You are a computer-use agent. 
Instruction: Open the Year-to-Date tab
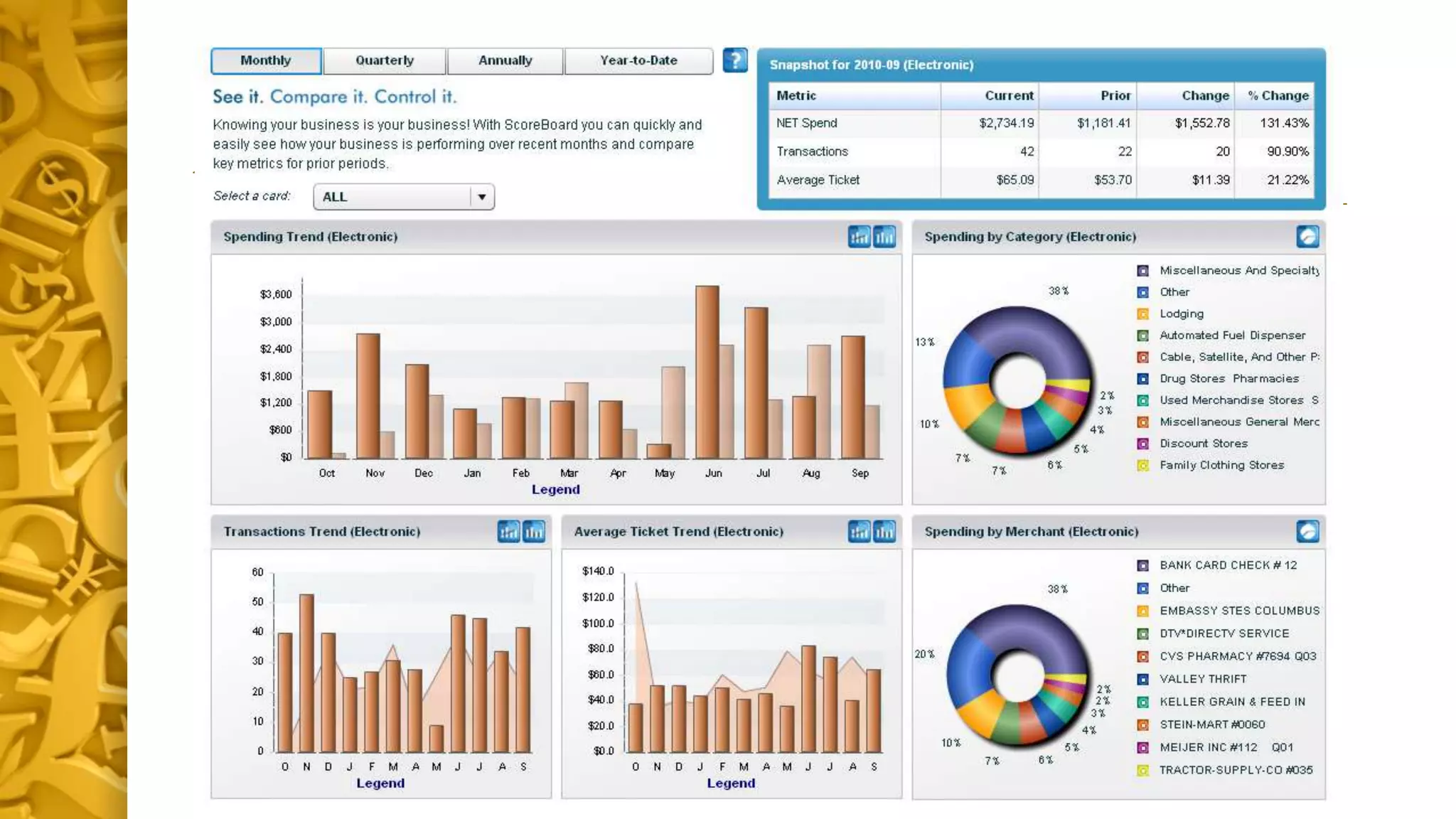(638, 60)
